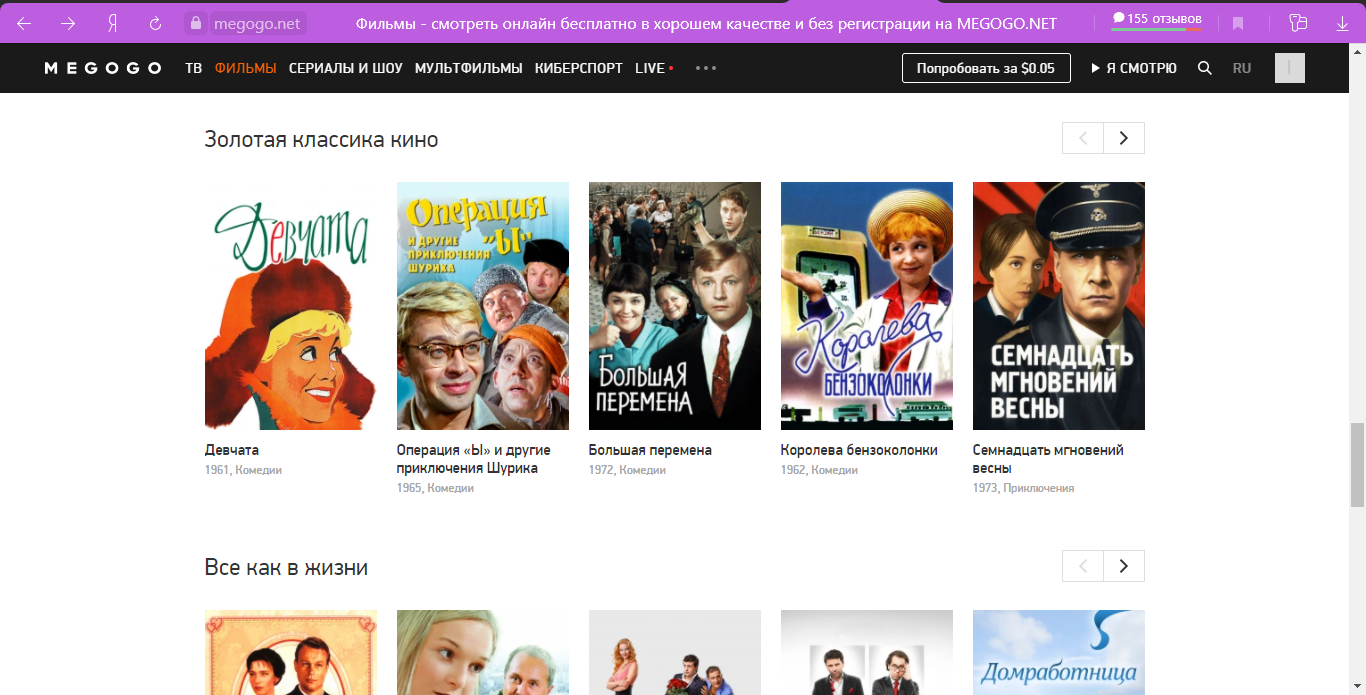Click Попробовать за $0.05 button
The height and width of the screenshot is (695, 1366).
pos(986,68)
